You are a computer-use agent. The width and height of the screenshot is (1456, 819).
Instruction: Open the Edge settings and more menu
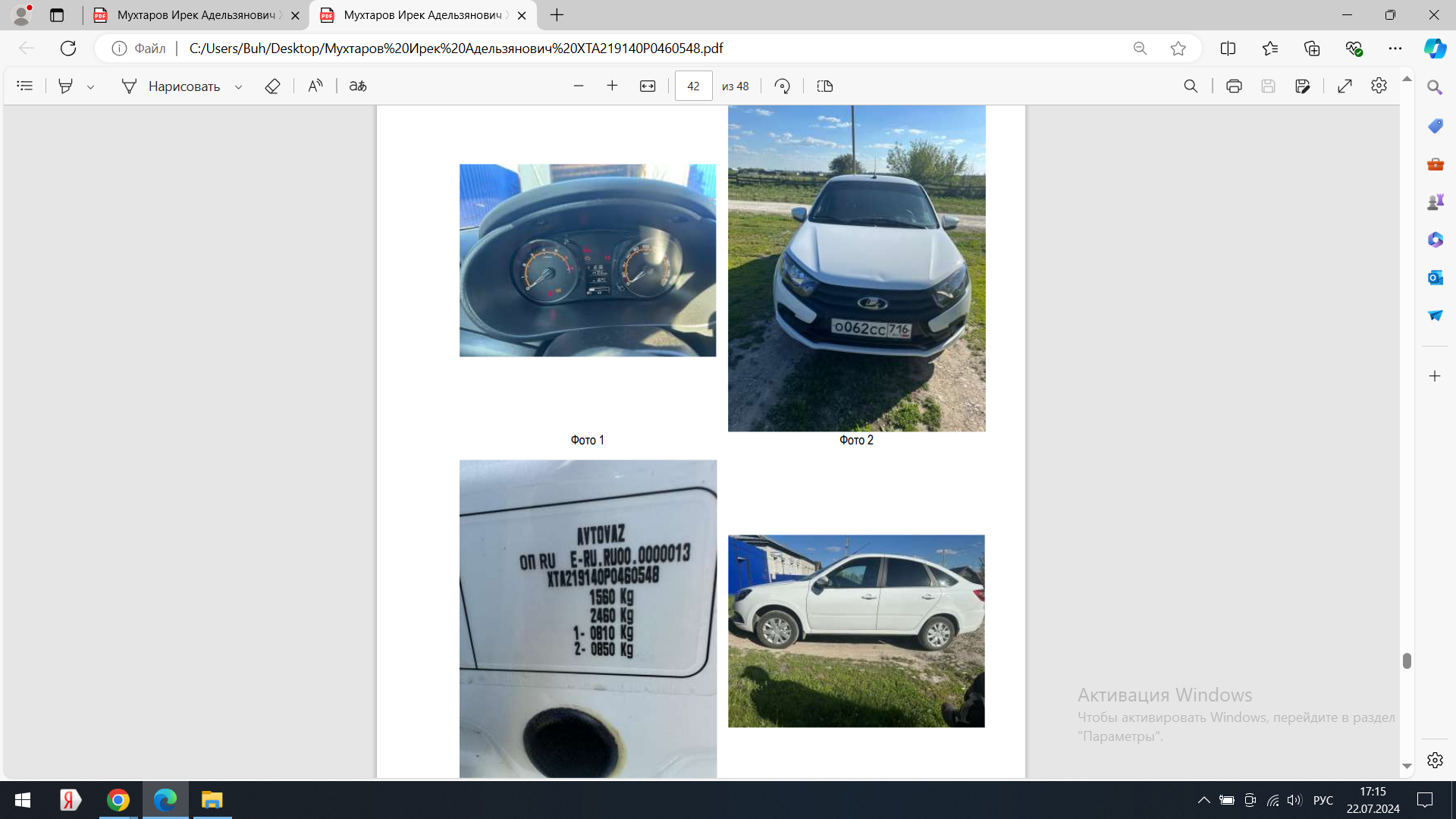click(1395, 49)
